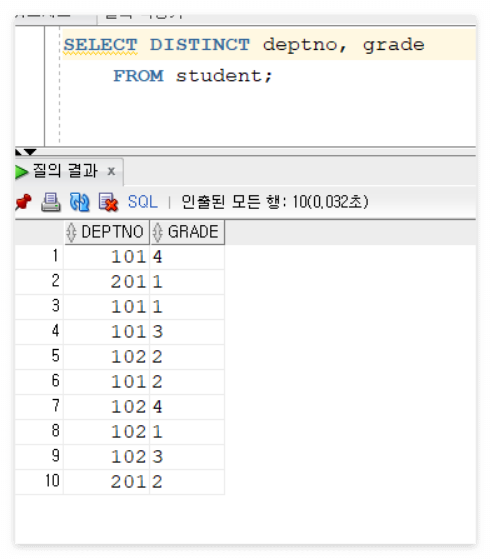This screenshot has height=559, width=491.
Task: Select row number 1 header
Action: coord(39,257)
